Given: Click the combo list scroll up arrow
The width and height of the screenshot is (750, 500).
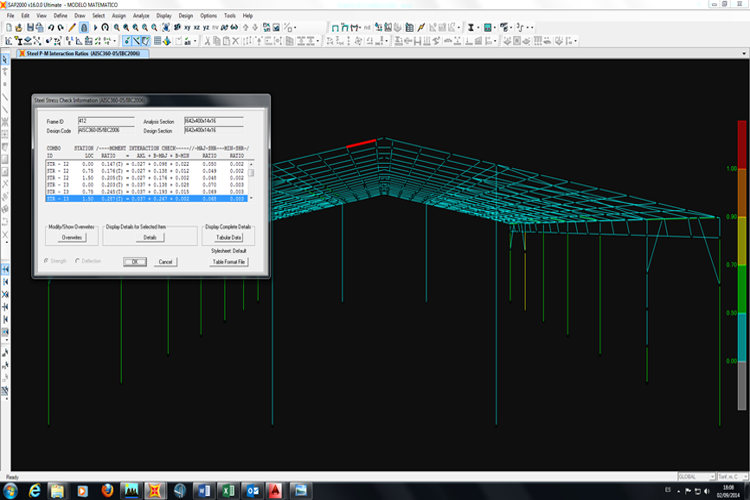Looking at the screenshot, I should coord(251,164).
